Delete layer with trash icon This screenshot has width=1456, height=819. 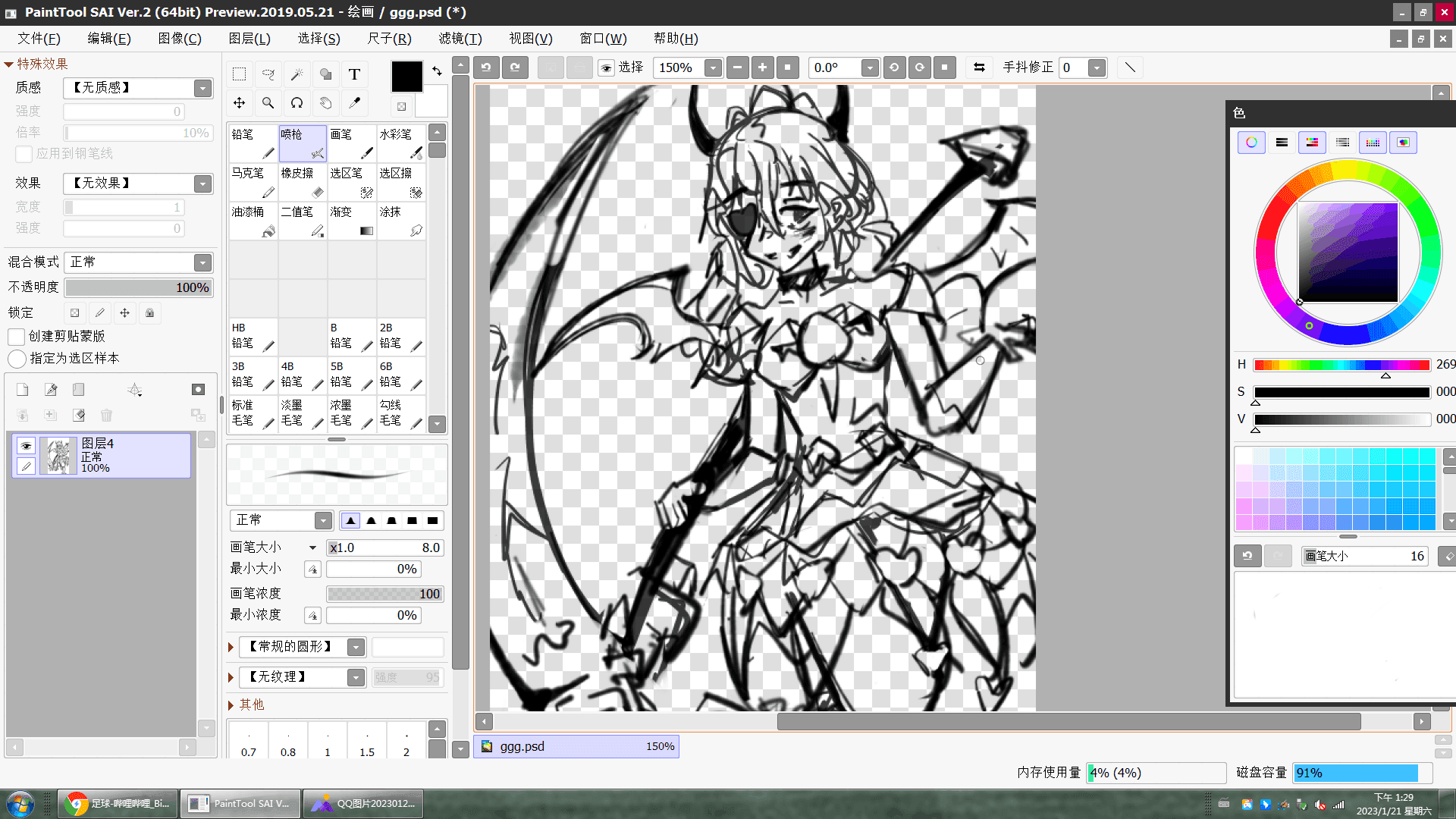tap(107, 416)
